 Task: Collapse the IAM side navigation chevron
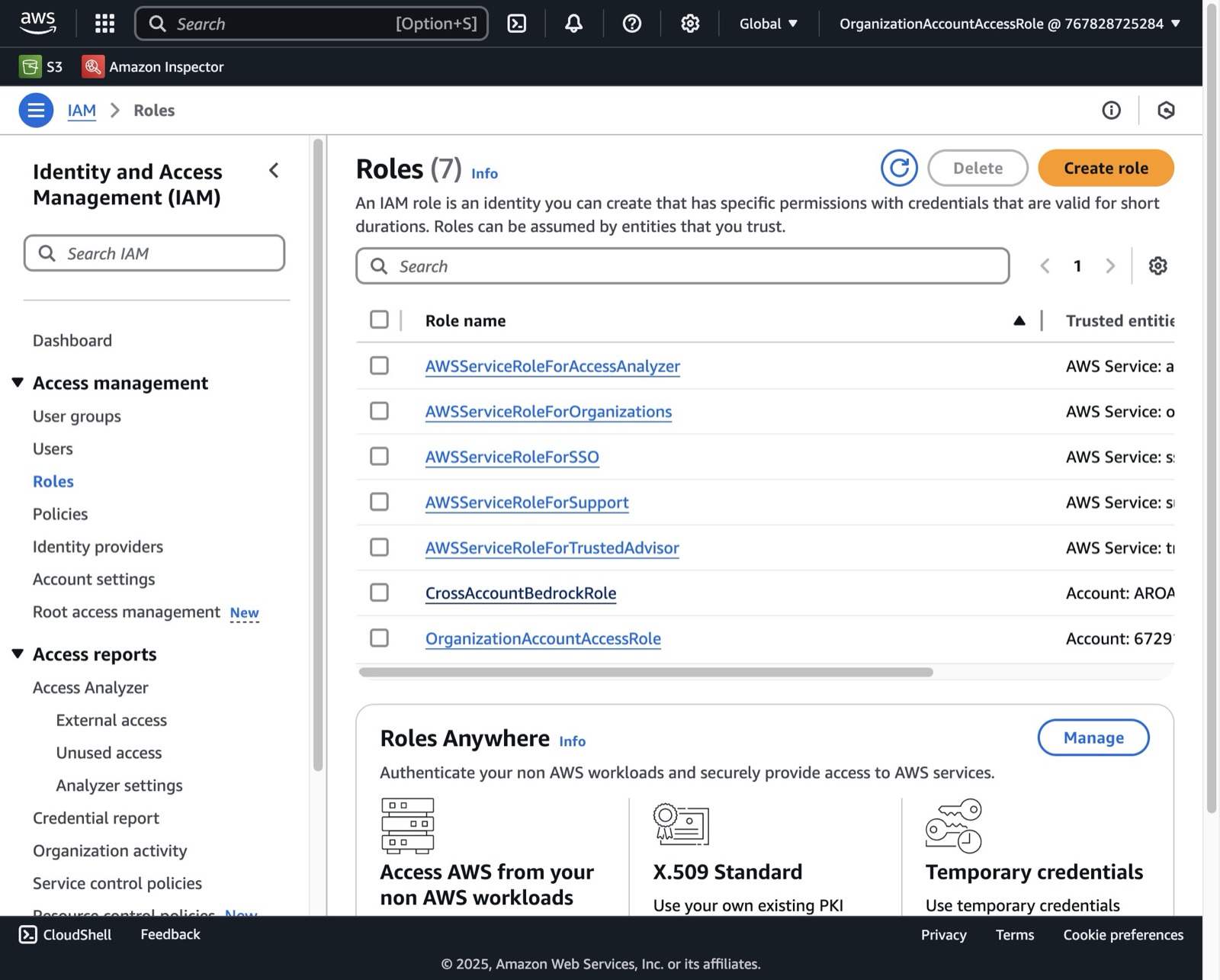[x=274, y=171]
